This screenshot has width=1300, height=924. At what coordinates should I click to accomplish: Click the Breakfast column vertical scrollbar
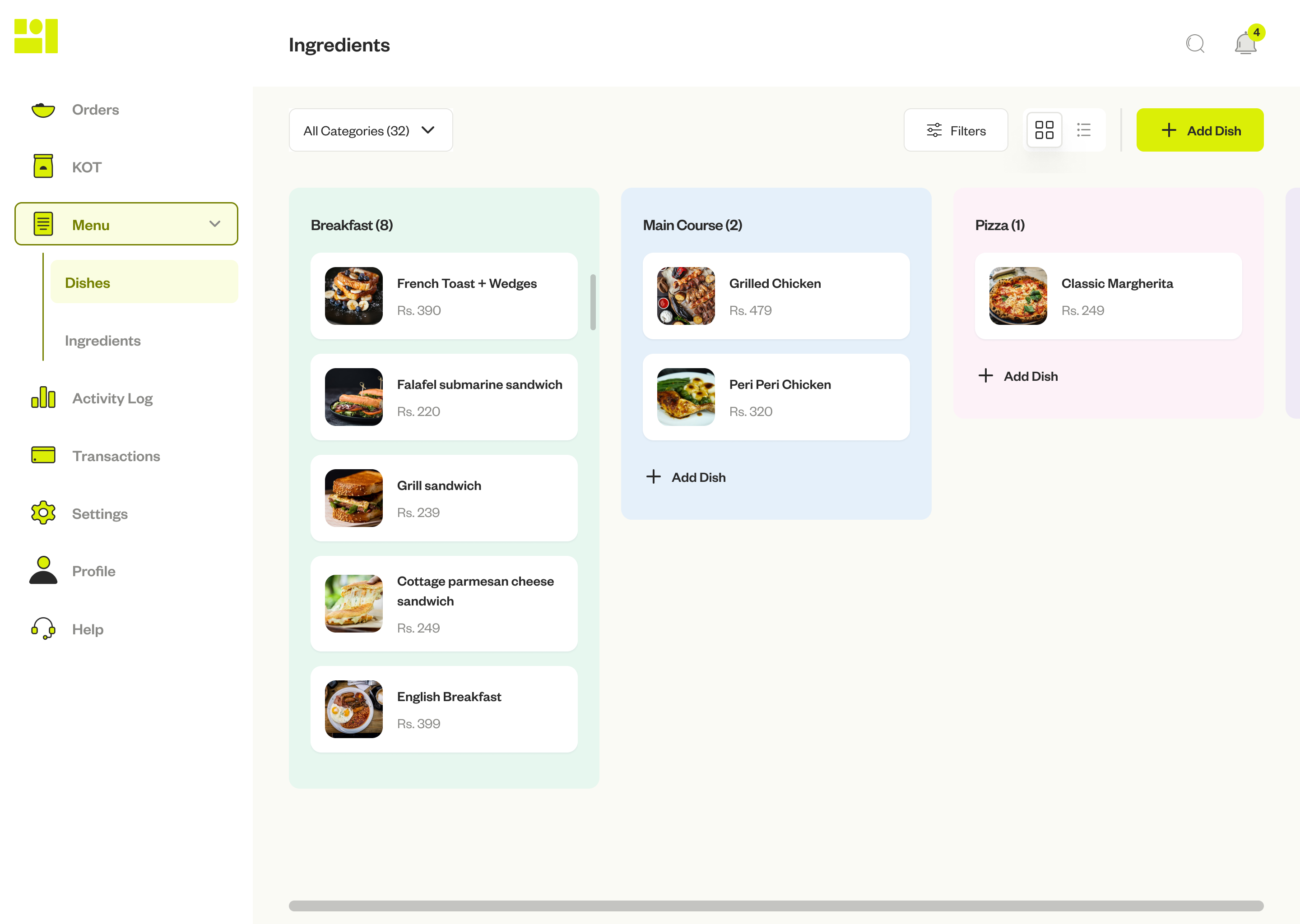(x=593, y=302)
